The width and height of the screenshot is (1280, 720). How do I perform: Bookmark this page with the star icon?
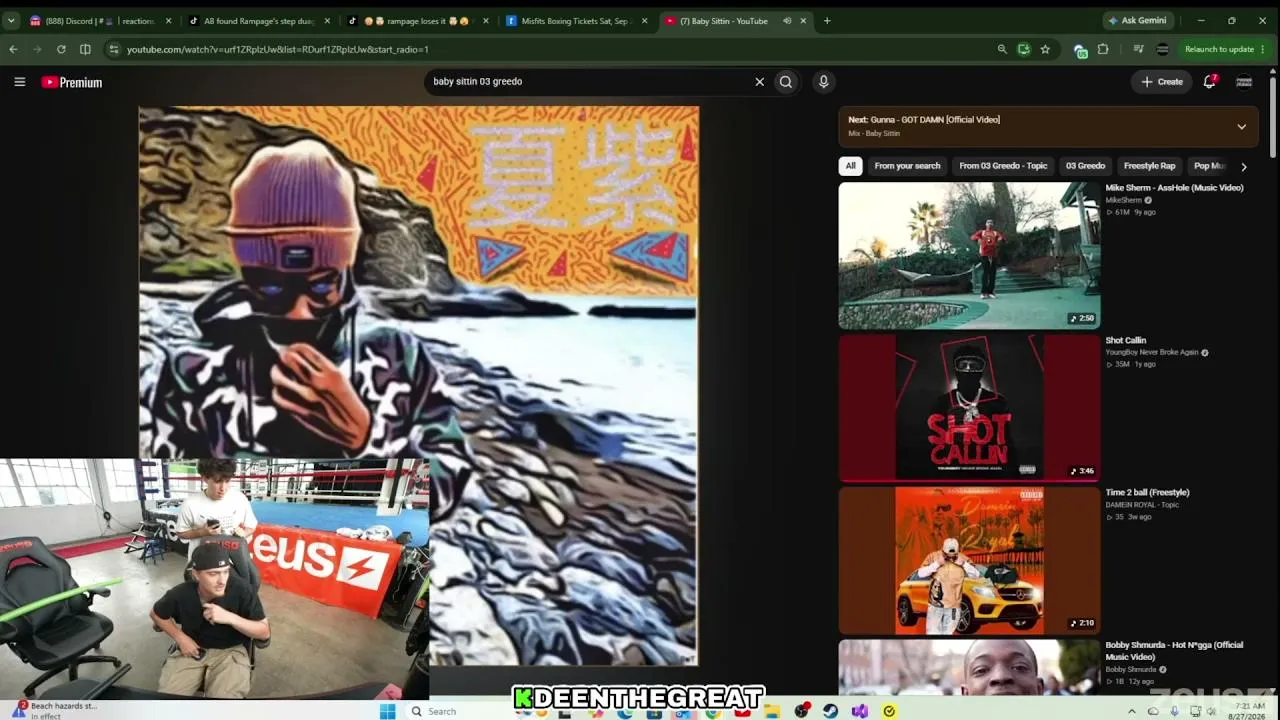point(1045,49)
